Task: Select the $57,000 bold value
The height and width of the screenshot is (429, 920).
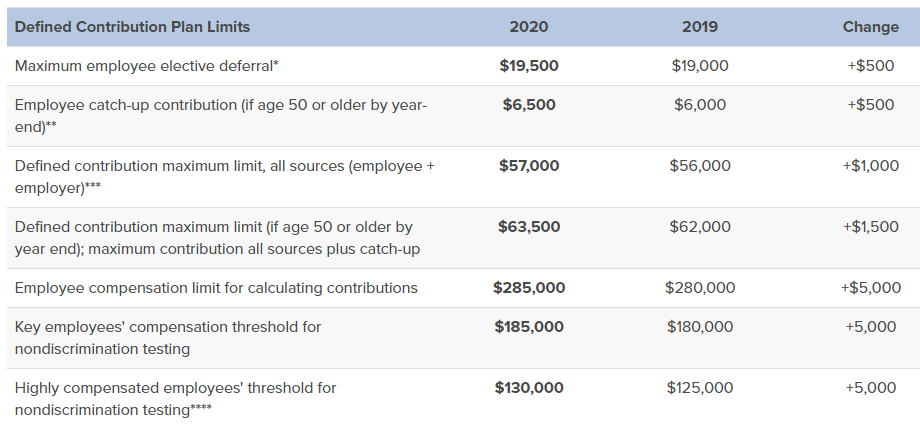Action: pos(529,166)
